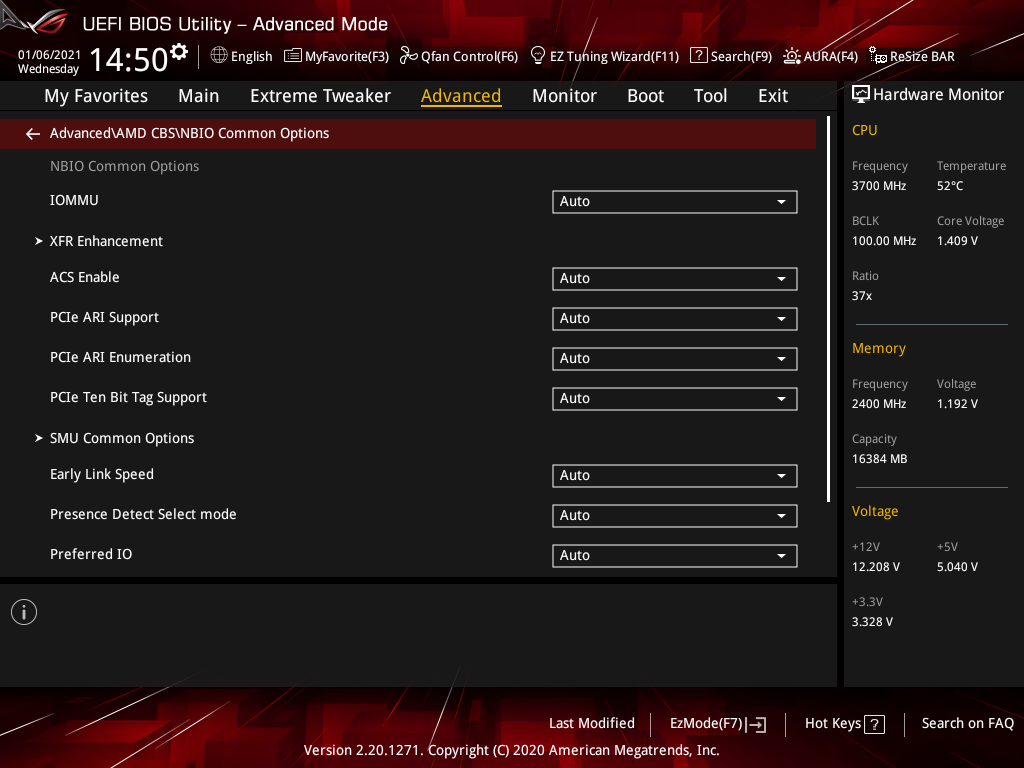Open Qfan Control(F6)
This screenshot has height=768, width=1024.
click(458, 56)
